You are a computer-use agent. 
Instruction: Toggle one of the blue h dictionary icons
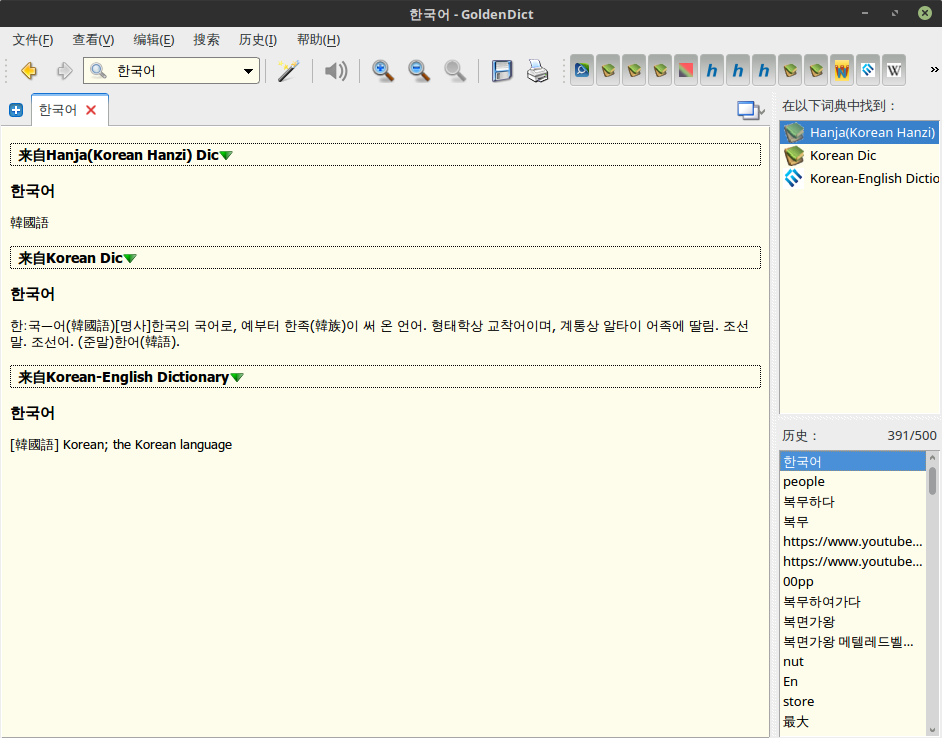711,69
